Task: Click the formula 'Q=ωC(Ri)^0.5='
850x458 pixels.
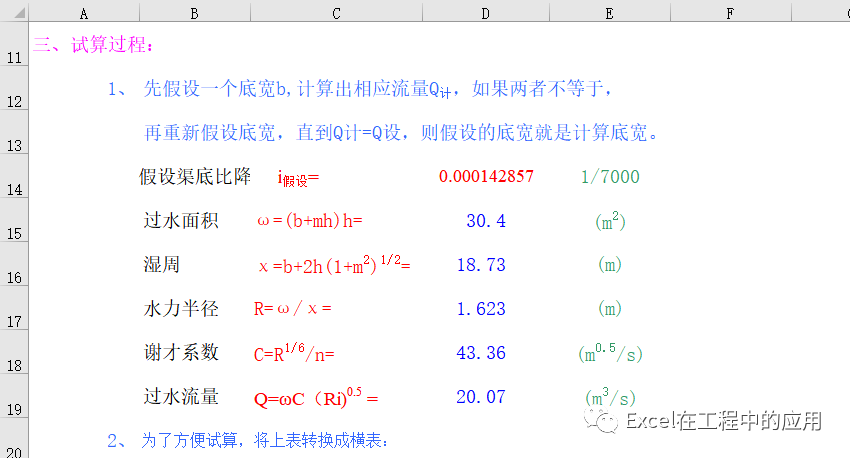Action: pos(316,397)
